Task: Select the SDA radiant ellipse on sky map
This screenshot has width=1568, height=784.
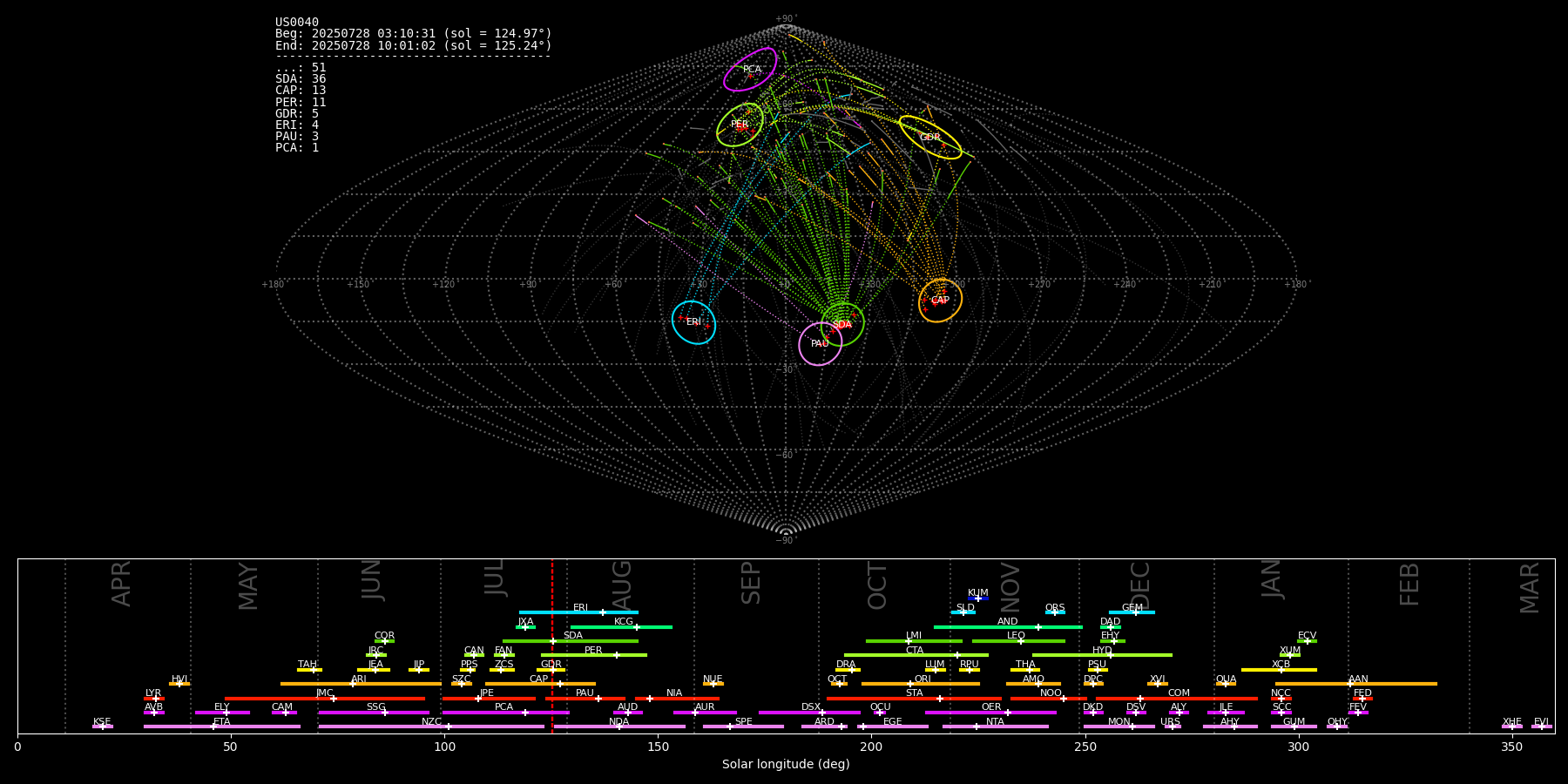Action: click(x=842, y=324)
